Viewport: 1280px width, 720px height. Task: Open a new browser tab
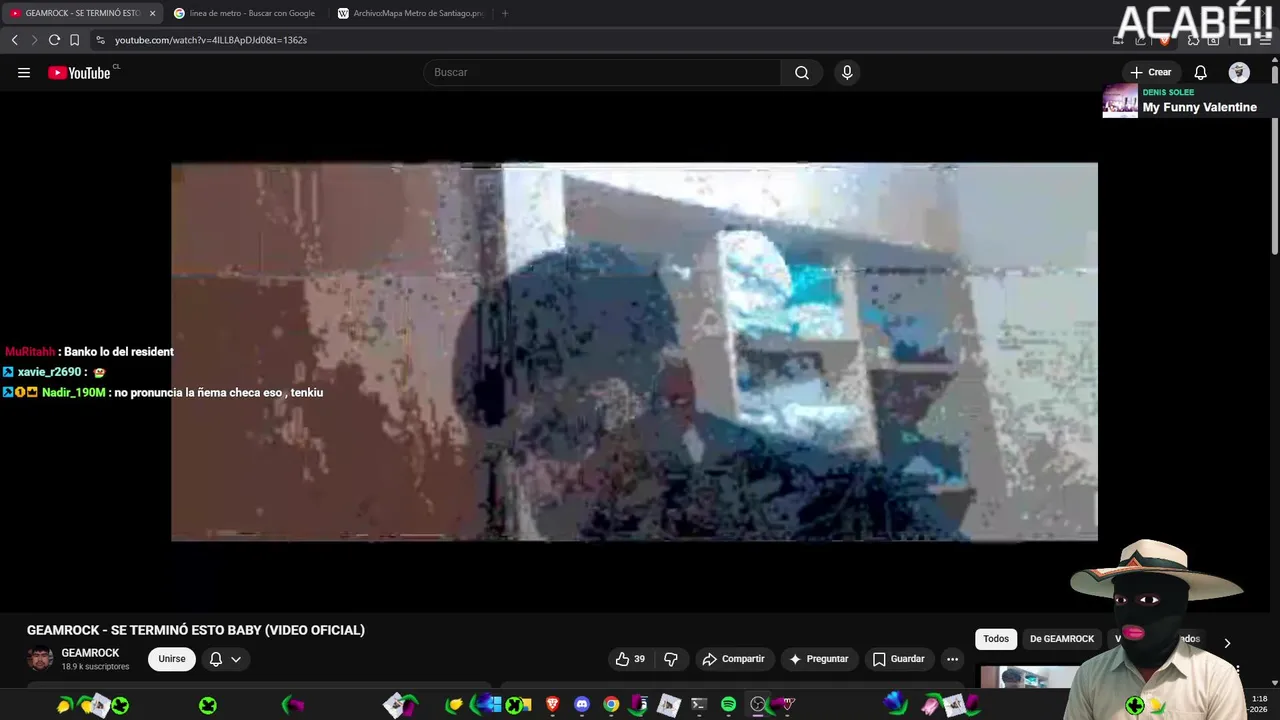(504, 13)
